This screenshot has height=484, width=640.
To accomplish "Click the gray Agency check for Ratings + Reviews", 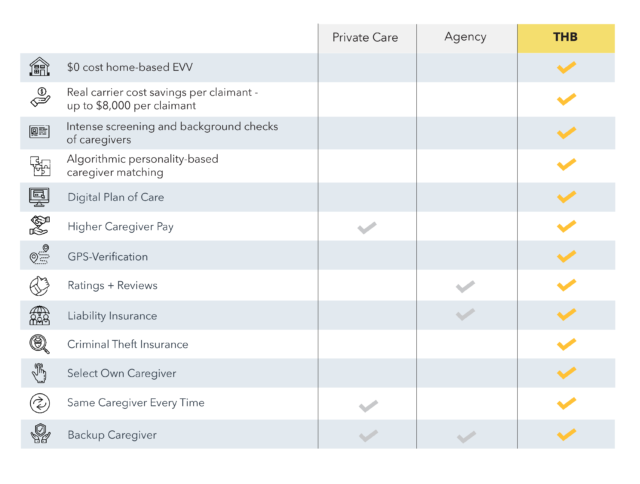I will click(465, 286).
